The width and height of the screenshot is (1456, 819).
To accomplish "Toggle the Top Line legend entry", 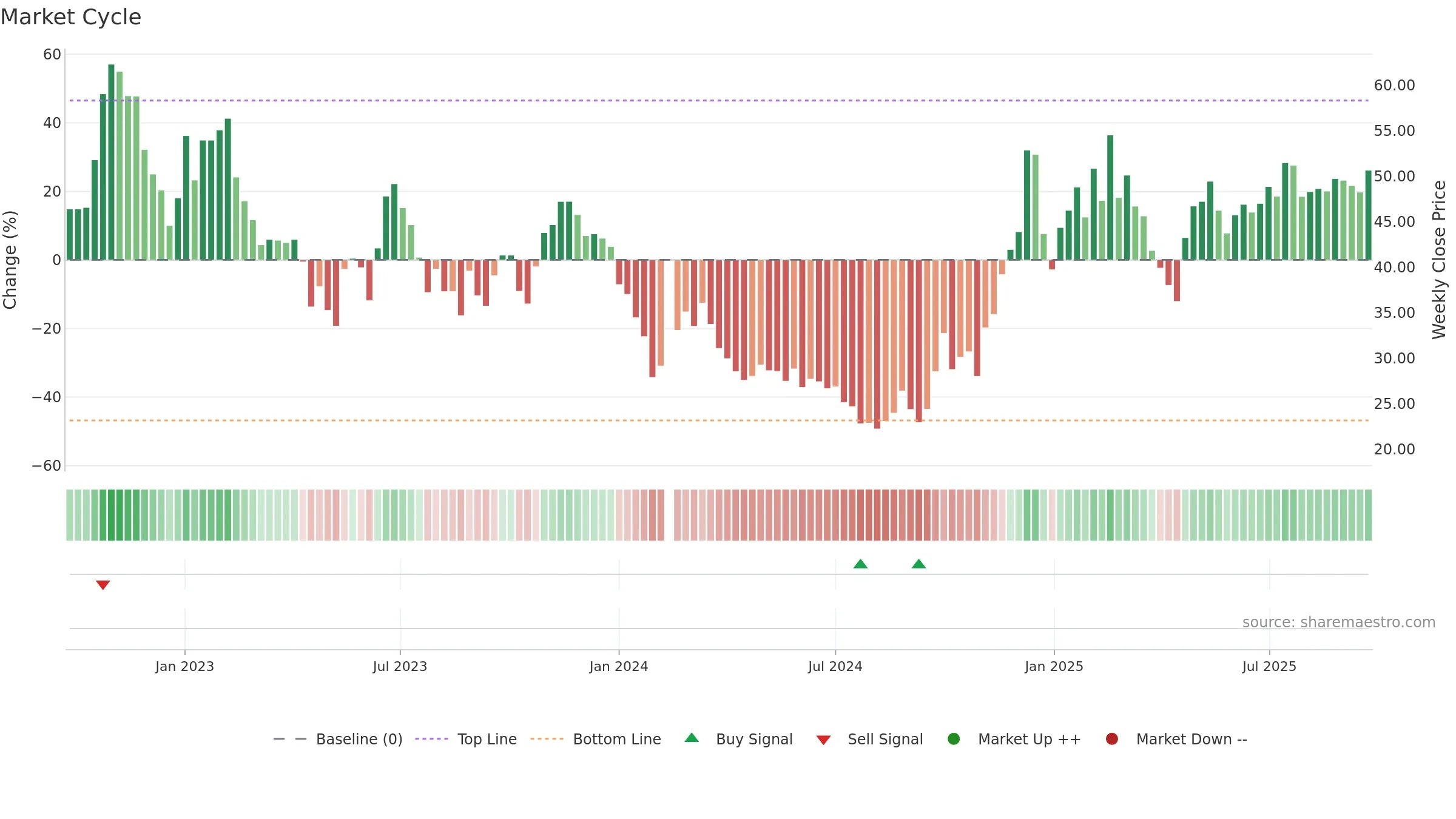I will 466,739.
